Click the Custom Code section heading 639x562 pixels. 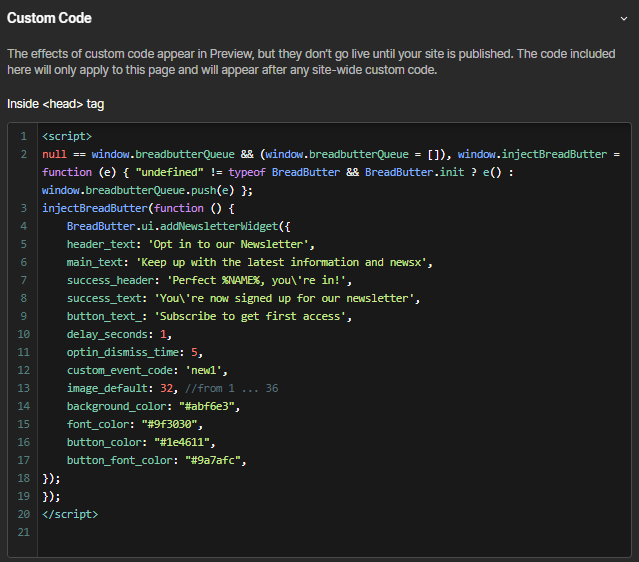(x=49, y=18)
